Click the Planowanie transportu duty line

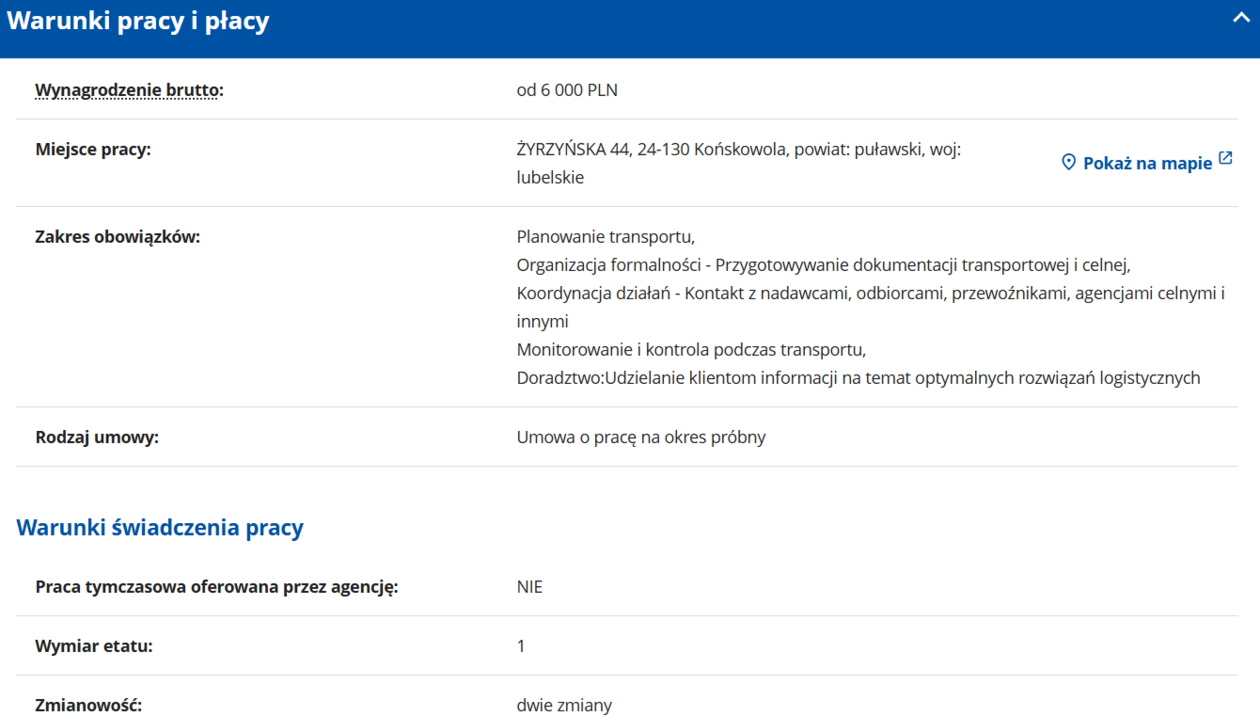(605, 237)
